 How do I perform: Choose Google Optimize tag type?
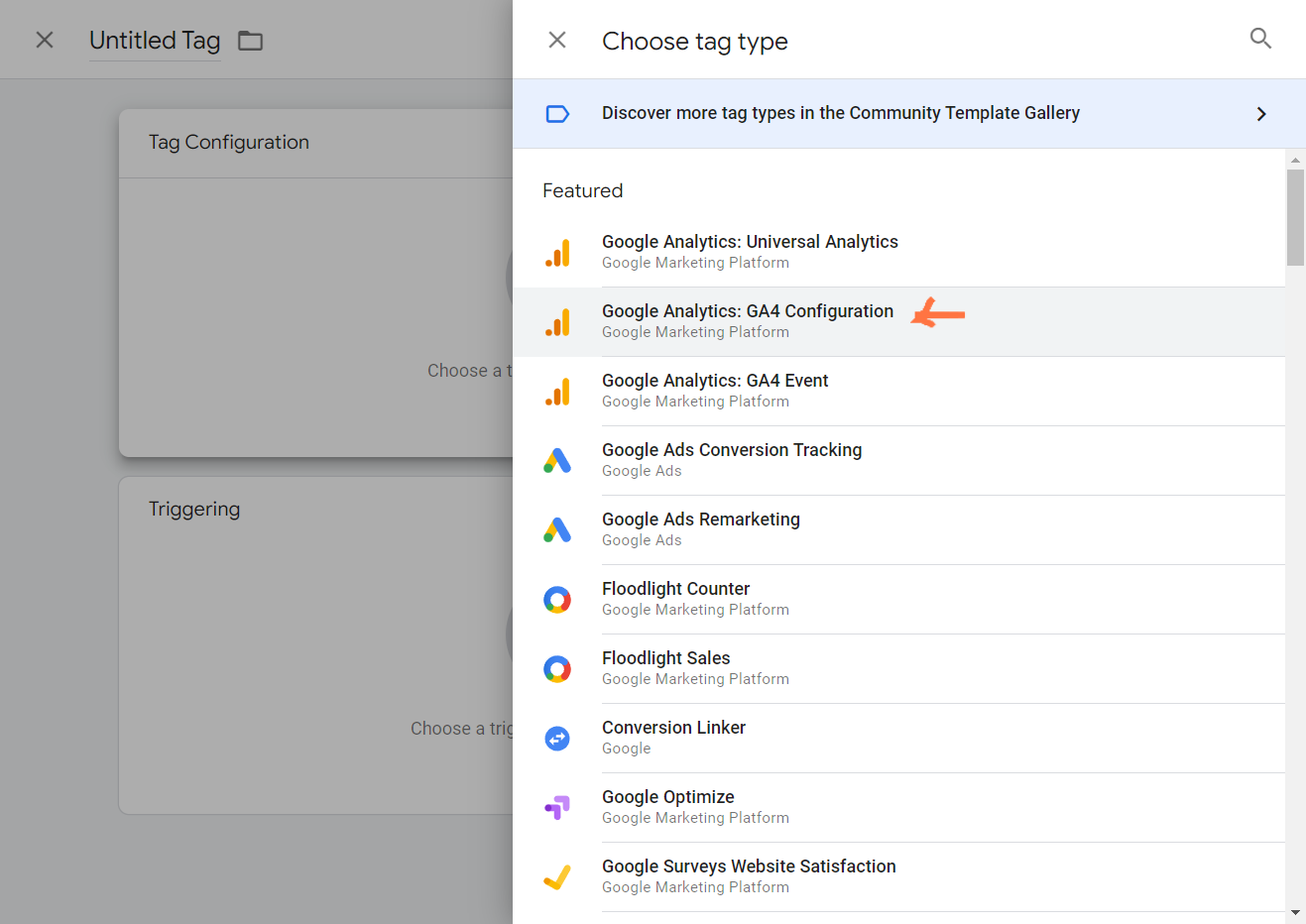(898, 808)
